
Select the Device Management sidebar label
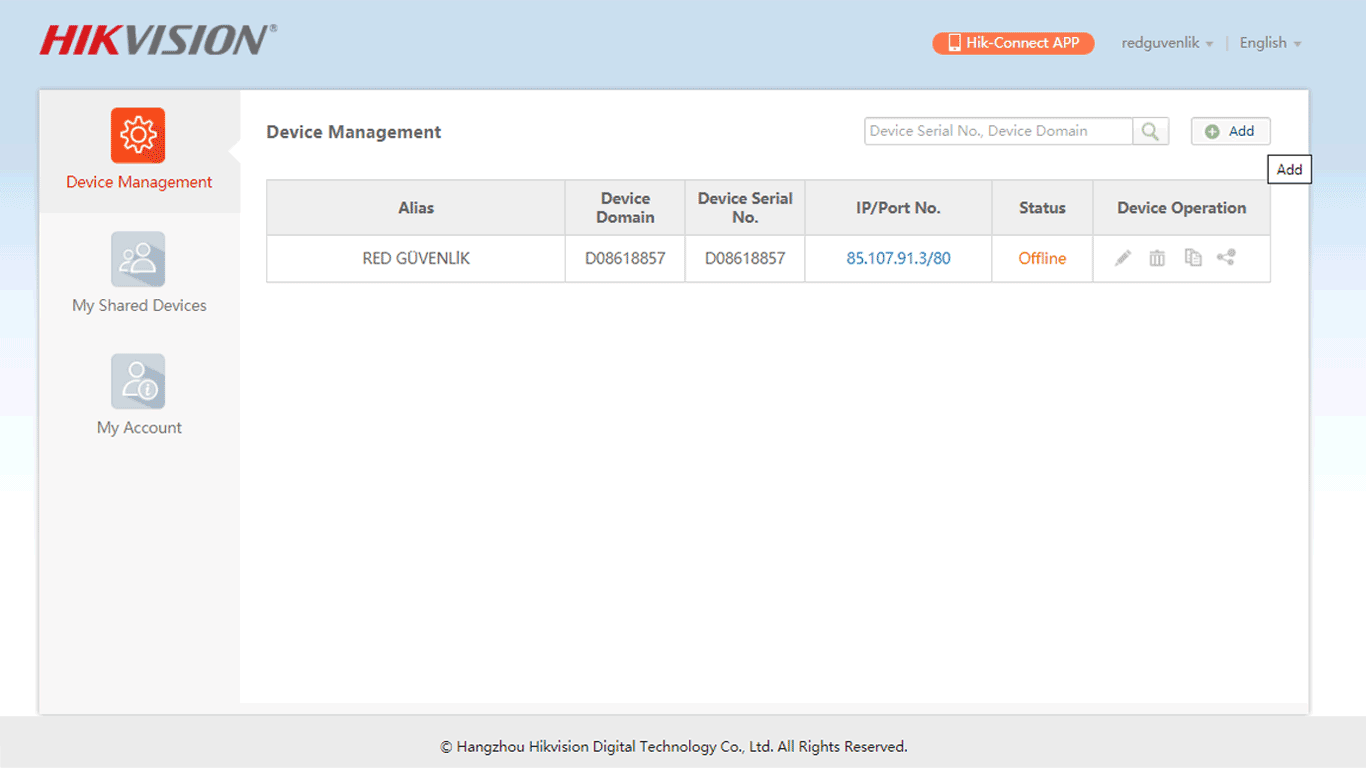tap(139, 182)
